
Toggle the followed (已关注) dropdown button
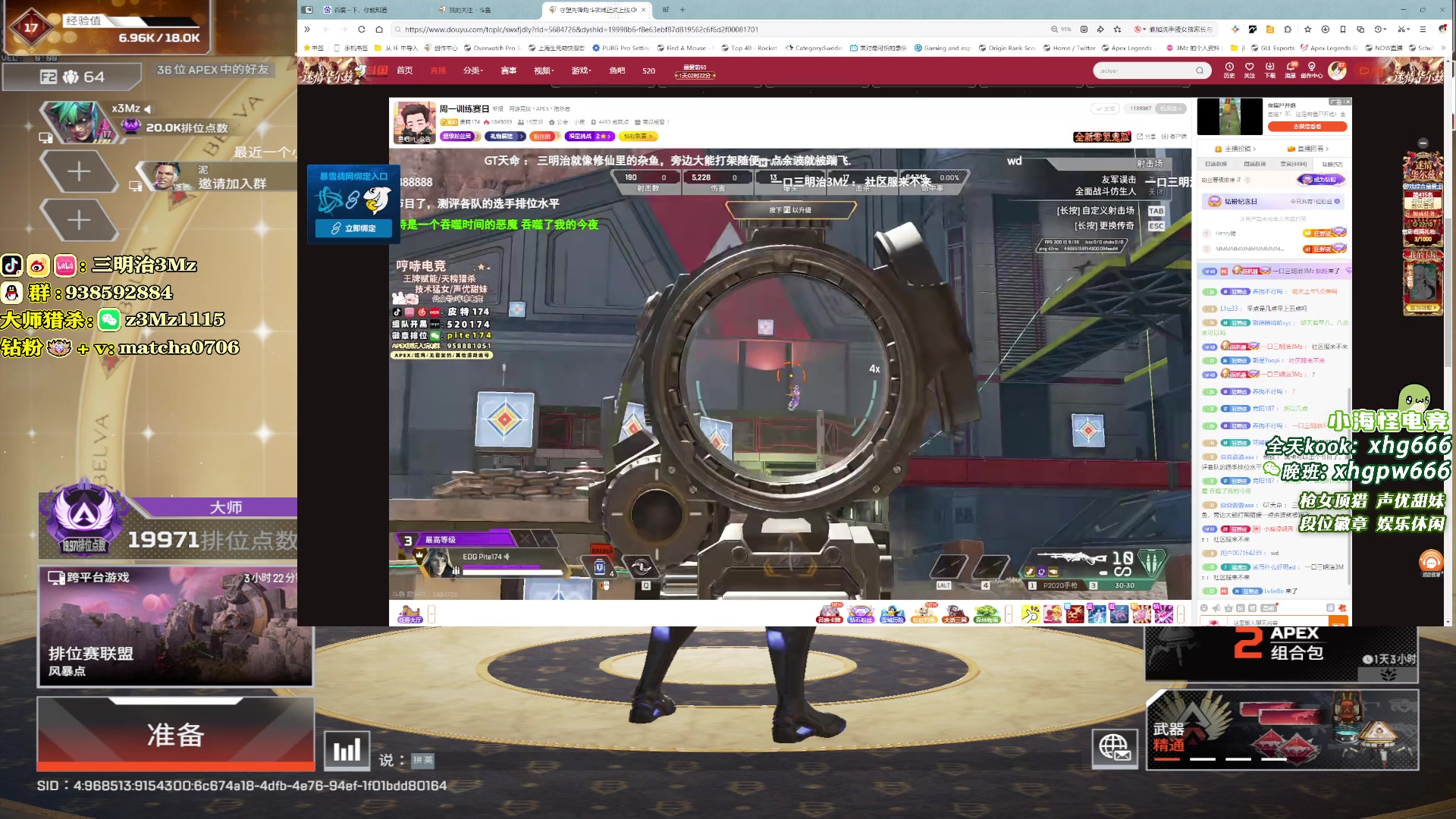1171,108
